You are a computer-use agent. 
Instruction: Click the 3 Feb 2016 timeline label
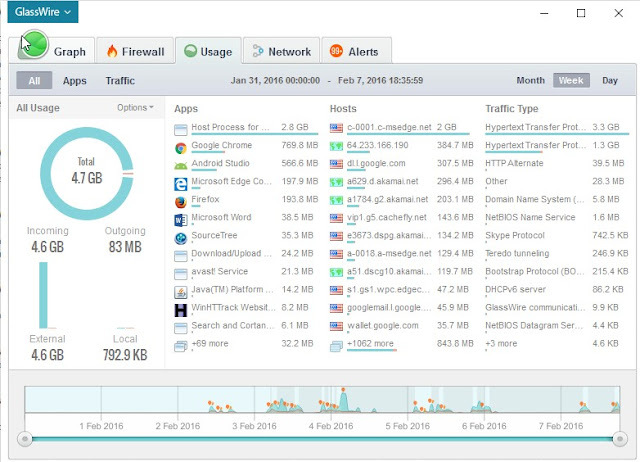point(254,426)
